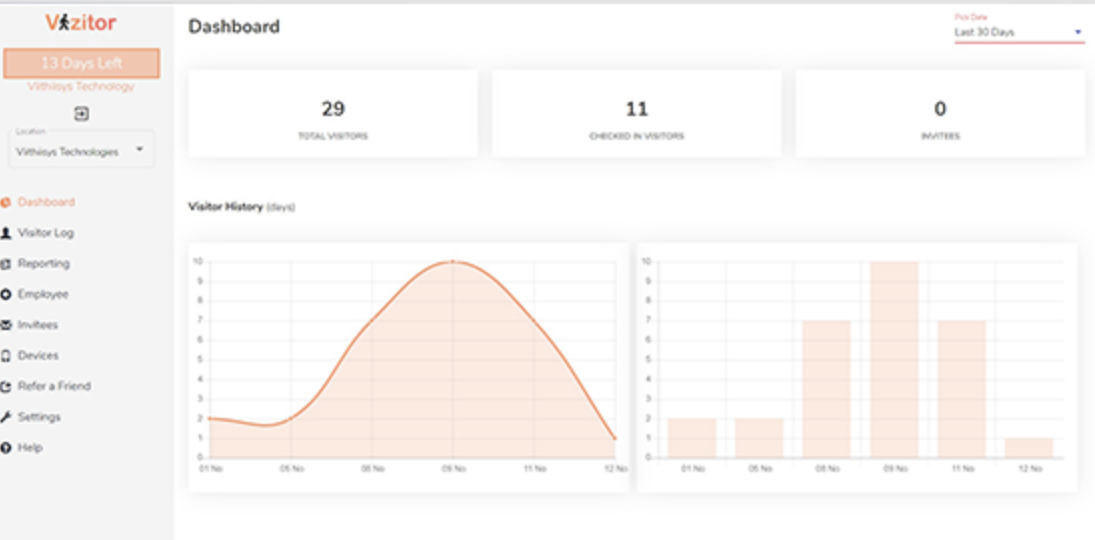Screen dimensions: 1095x540
Task: Click the Vizitor logo
Action: [81, 23]
